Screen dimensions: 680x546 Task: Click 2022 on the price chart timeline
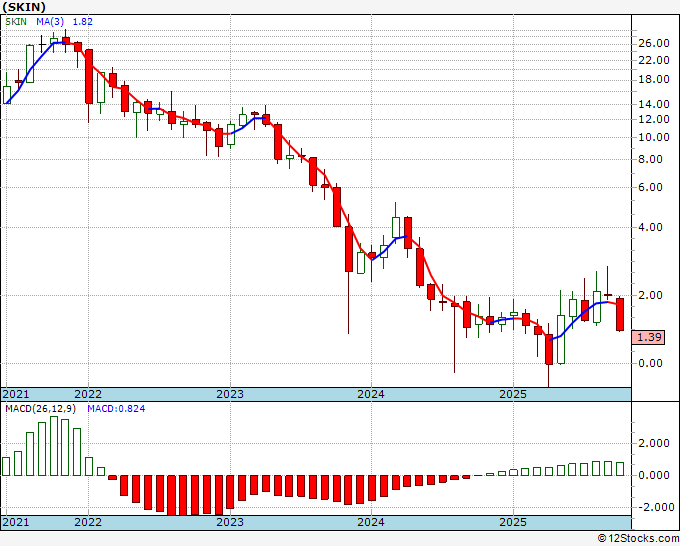88,394
